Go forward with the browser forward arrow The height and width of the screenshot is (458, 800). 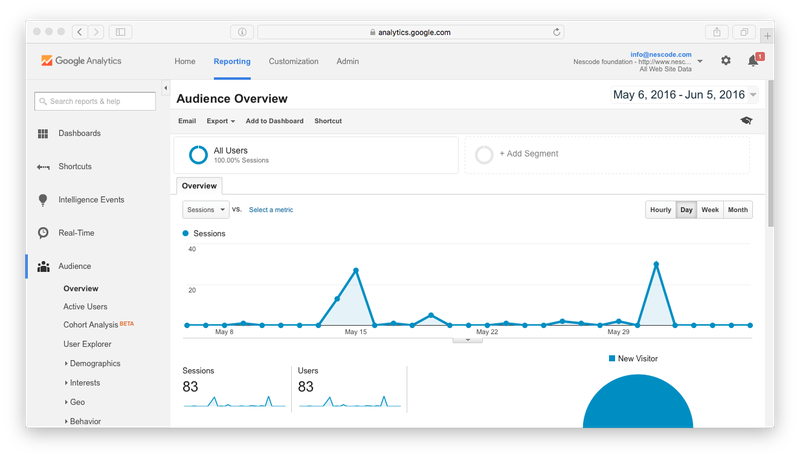pyautogui.click(x=96, y=32)
